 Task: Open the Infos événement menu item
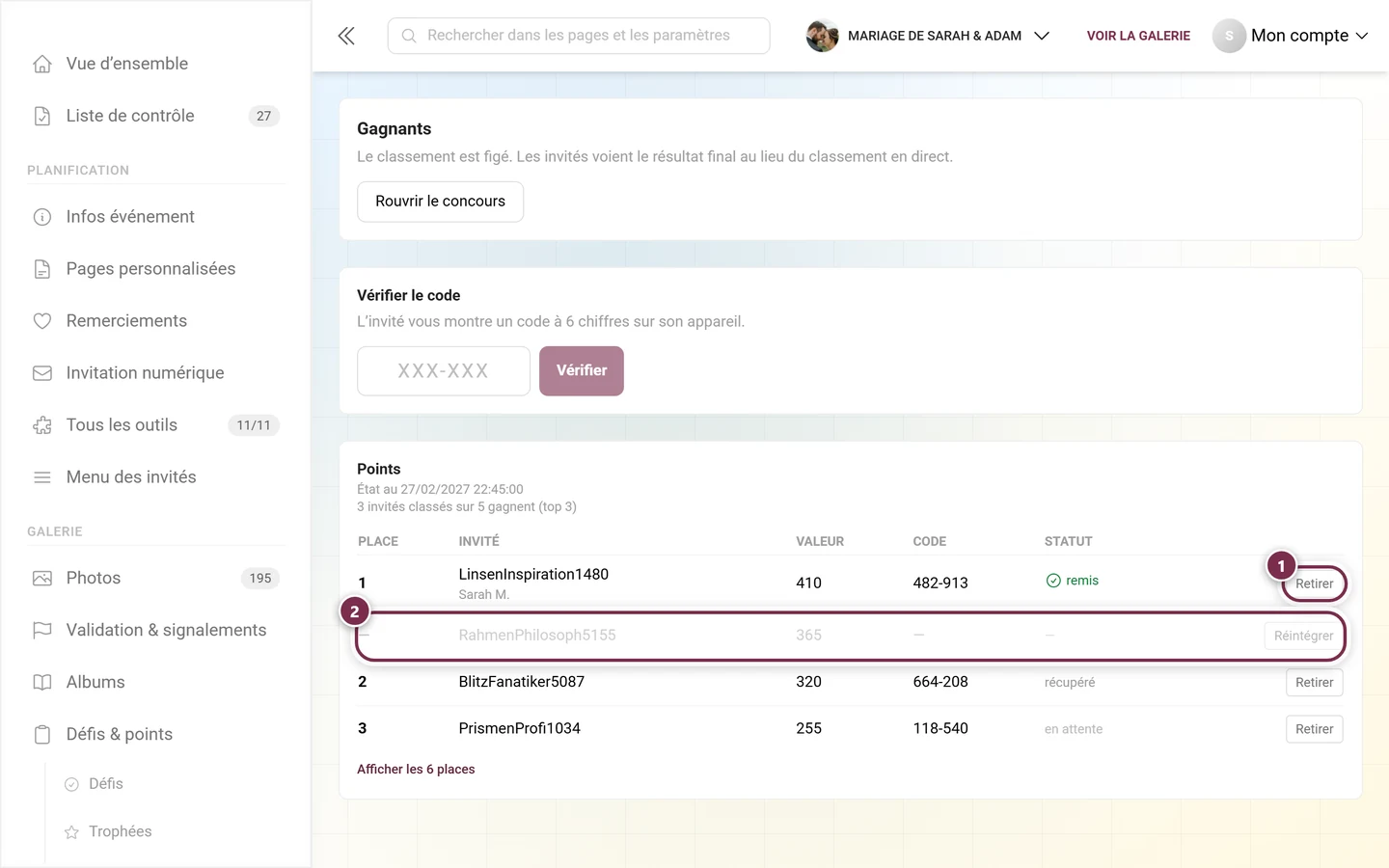click(x=130, y=217)
